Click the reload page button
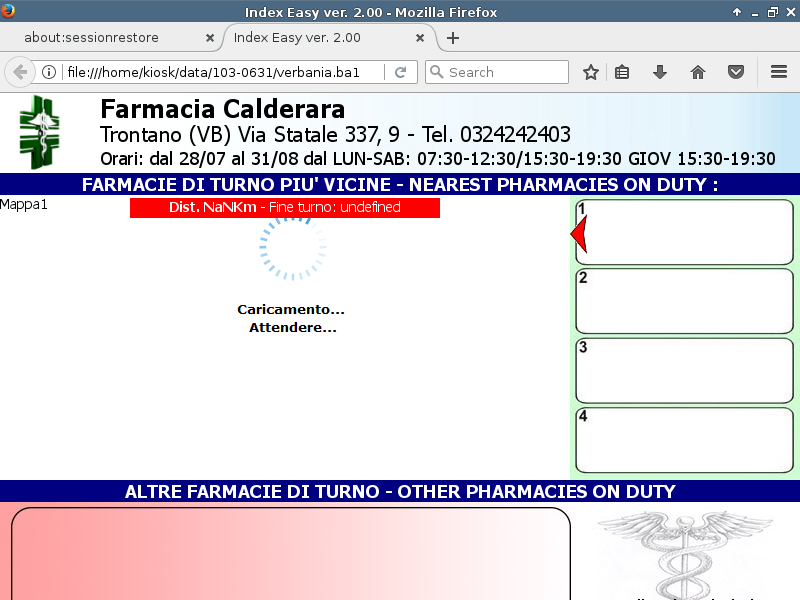 tap(400, 72)
